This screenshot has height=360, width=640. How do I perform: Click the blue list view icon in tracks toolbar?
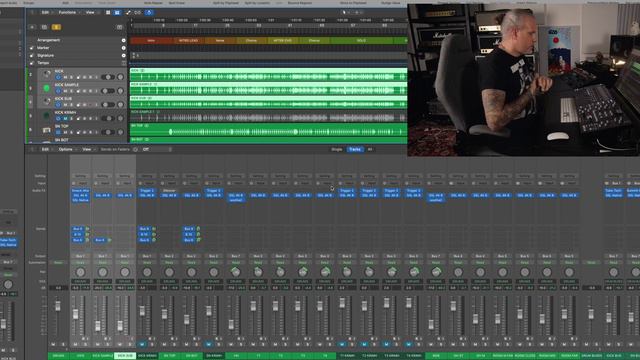coord(117,13)
